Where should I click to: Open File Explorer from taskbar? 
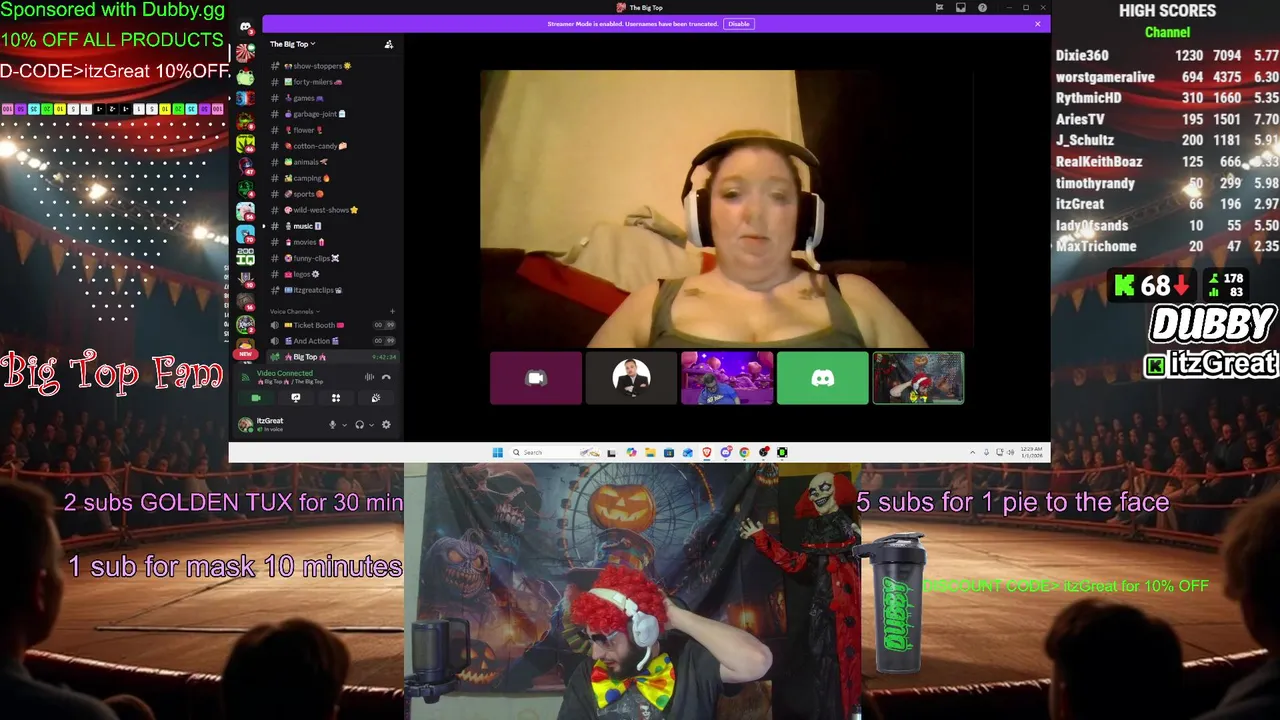650,452
